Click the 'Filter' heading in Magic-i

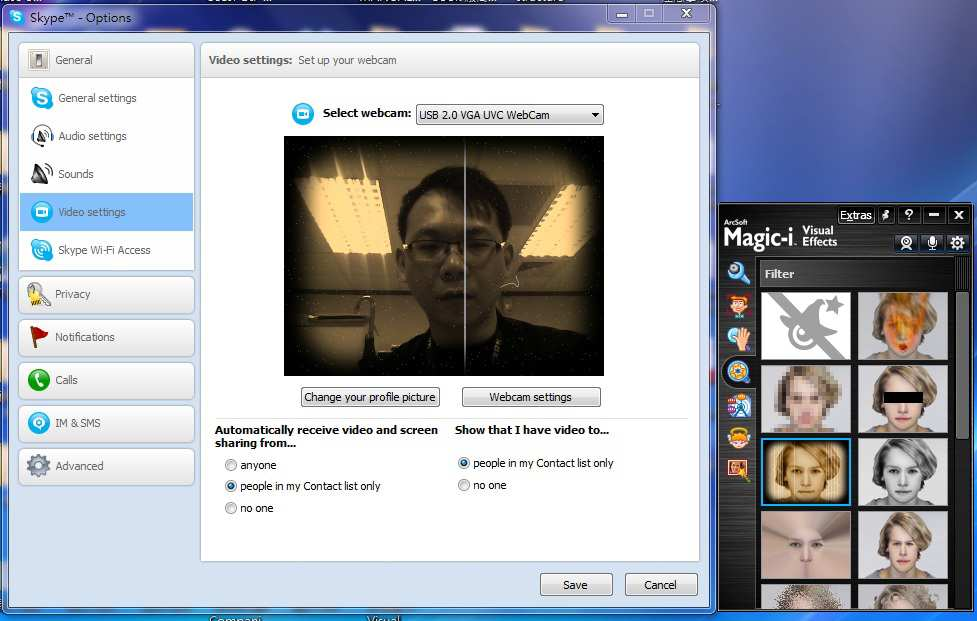coord(779,274)
